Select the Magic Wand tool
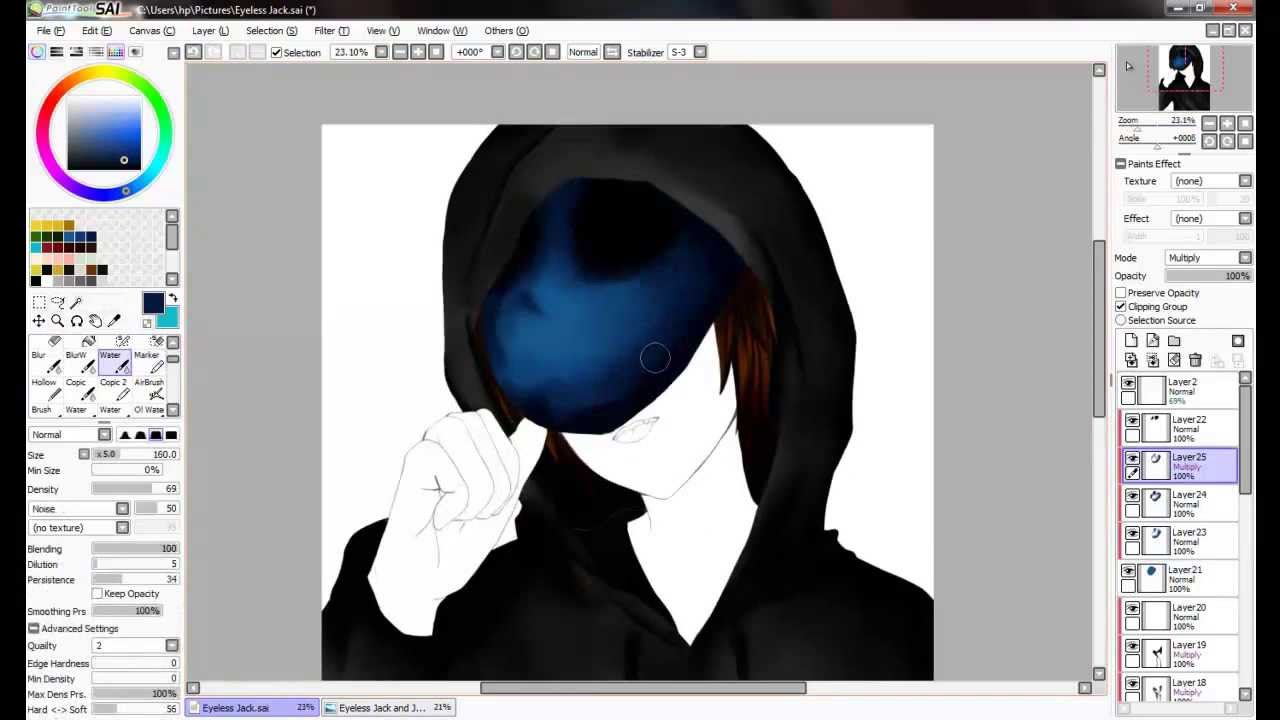 (76, 302)
